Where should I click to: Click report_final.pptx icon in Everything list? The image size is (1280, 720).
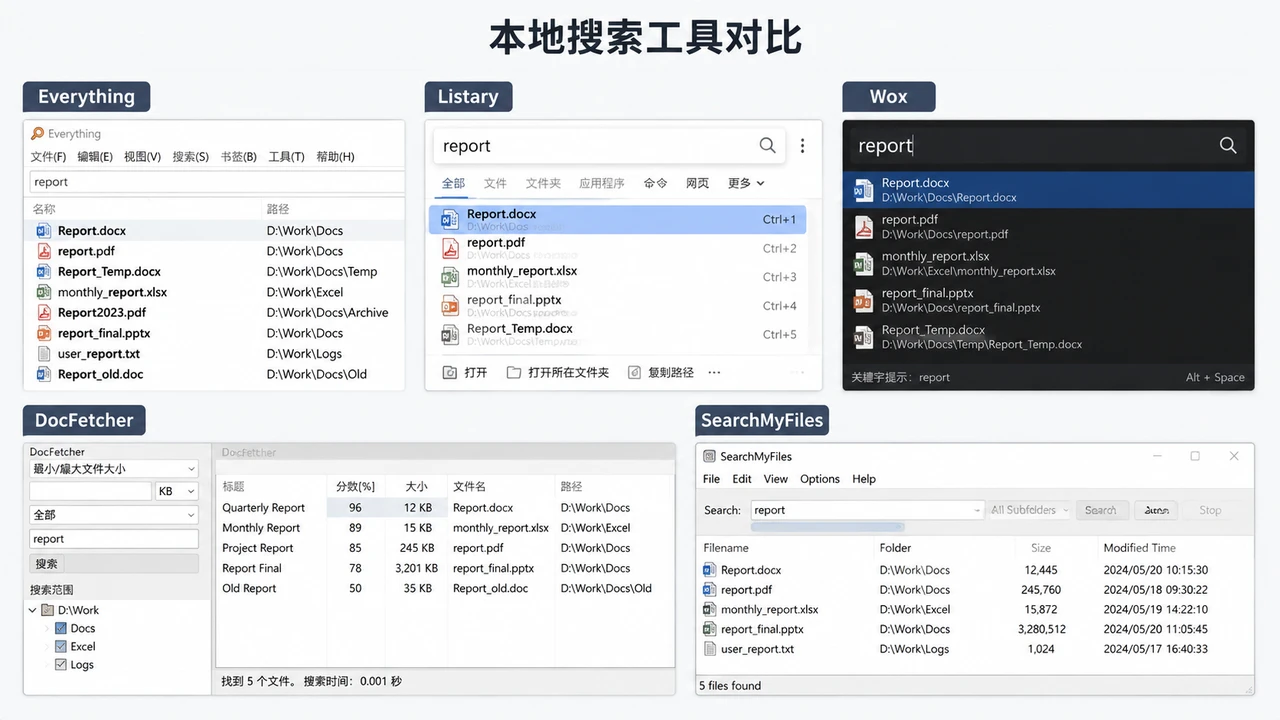coord(43,333)
